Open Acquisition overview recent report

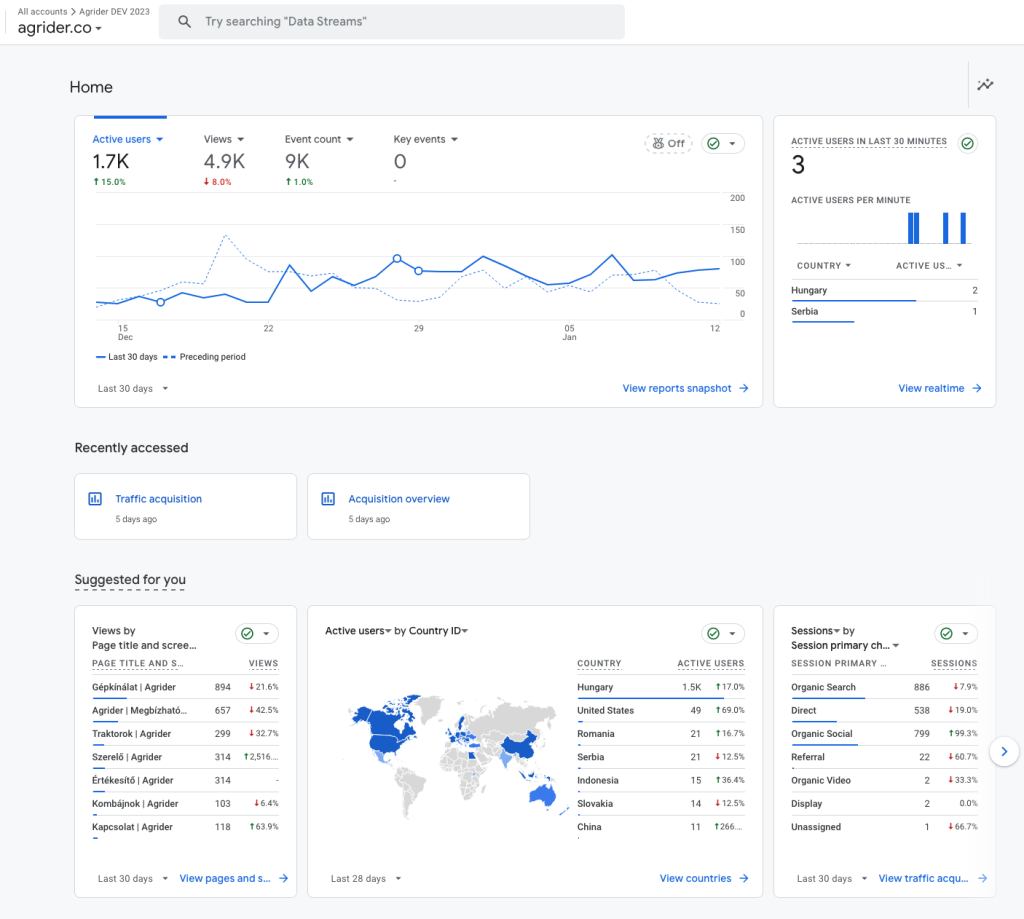(x=419, y=506)
